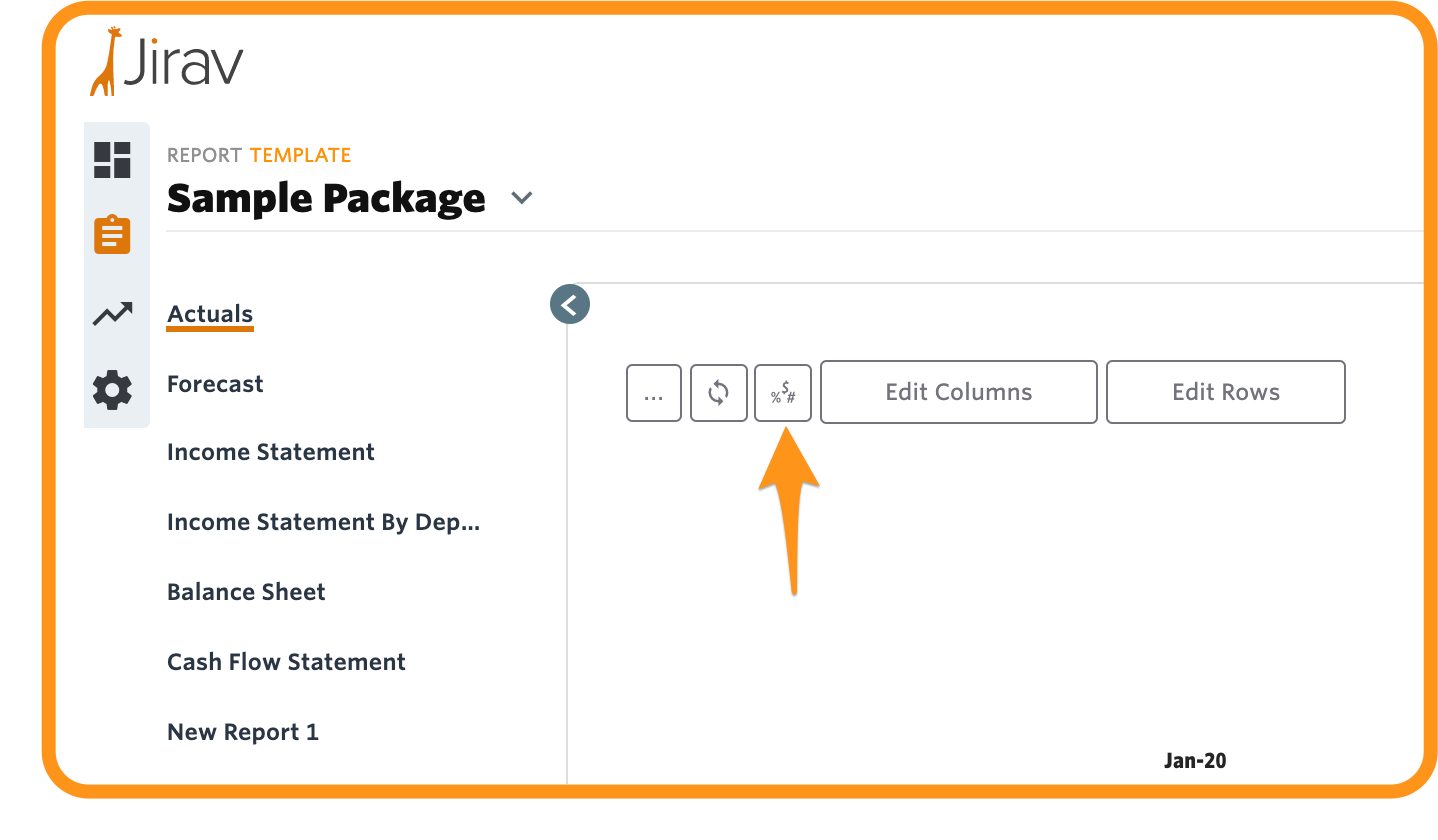The image size is (1438, 840).
Task: Open the settings gear icon
Action: [112, 389]
